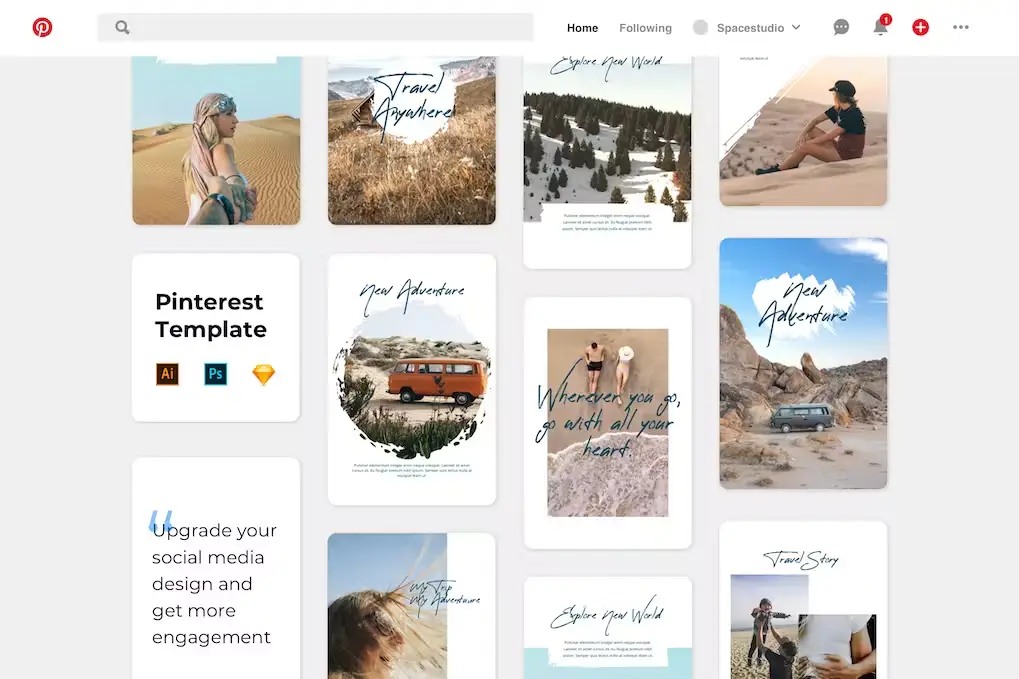Go to the Home tab
Screen dimensions: 1019x679
(582, 28)
